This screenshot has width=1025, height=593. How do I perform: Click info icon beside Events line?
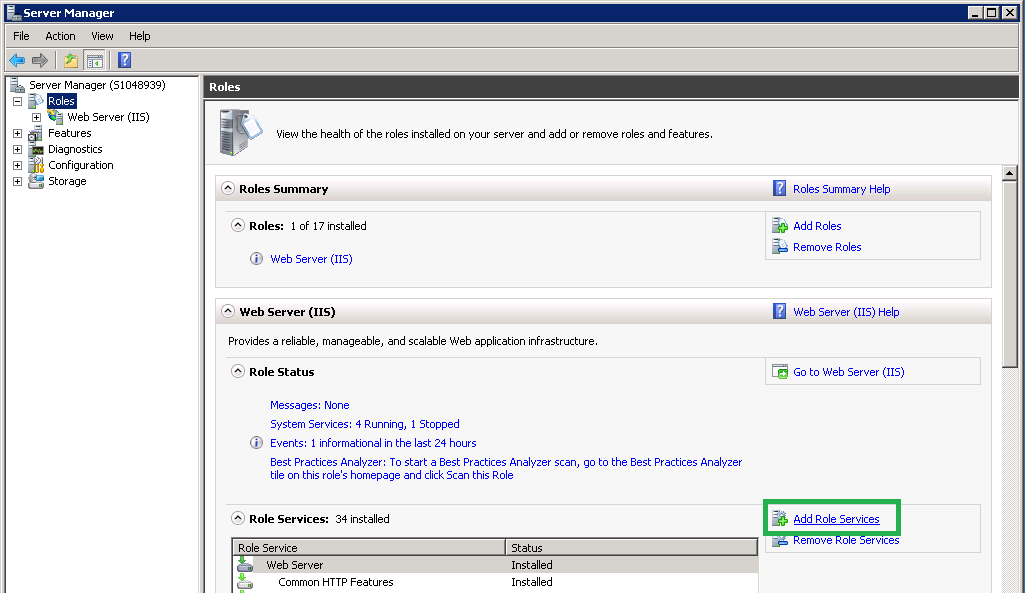tap(256, 443)
